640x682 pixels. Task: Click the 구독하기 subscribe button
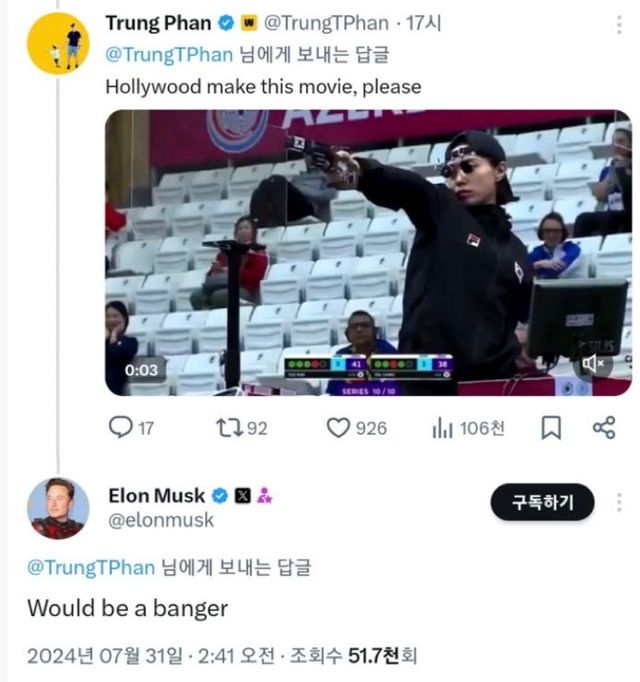(542, 502)
